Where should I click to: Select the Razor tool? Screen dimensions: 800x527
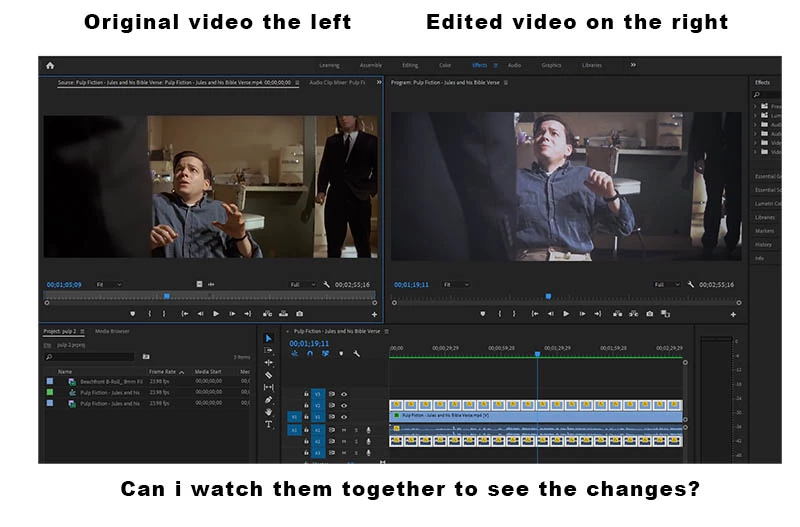(x=269, y=375)
